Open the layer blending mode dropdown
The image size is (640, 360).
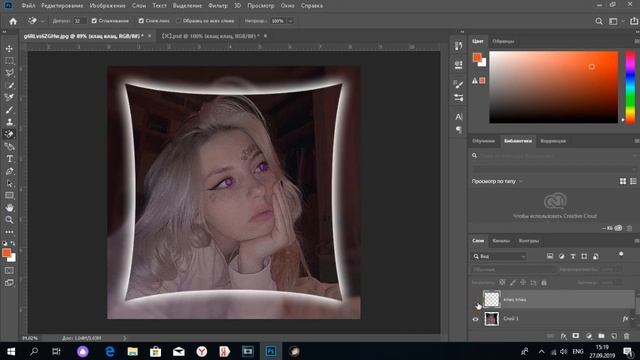pos(513,270)
